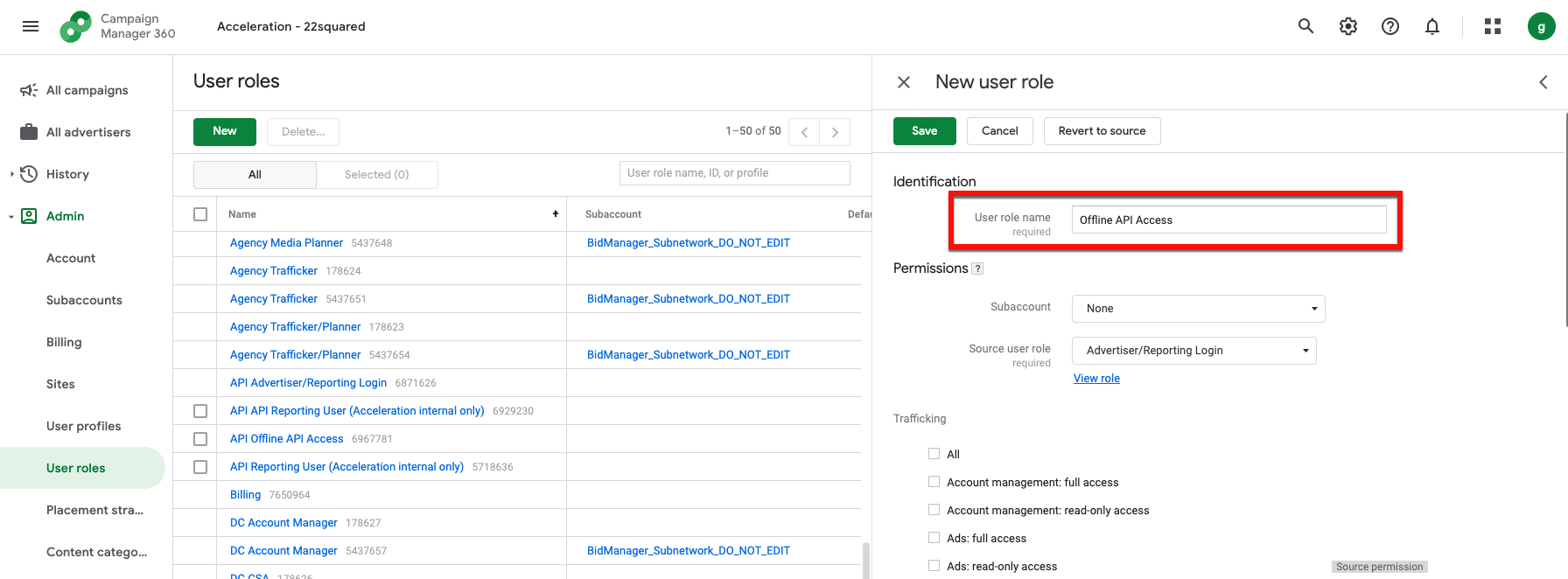
Task: Expand the History tree arrow
Action: 11,174
